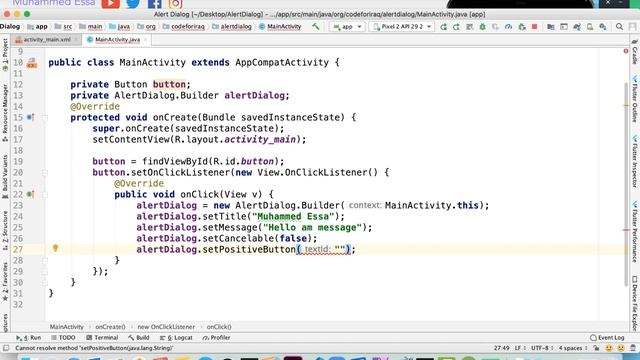Image resolution: width=640 pixels, height=360 pixels.
Task: Select the MainActivity.java editor tab
Action: pyautogui.click(x=117, y=40)
